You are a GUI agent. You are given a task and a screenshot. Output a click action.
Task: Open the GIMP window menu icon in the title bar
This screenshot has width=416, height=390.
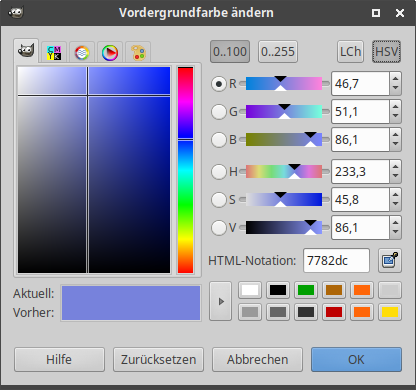tap(16, 13)
